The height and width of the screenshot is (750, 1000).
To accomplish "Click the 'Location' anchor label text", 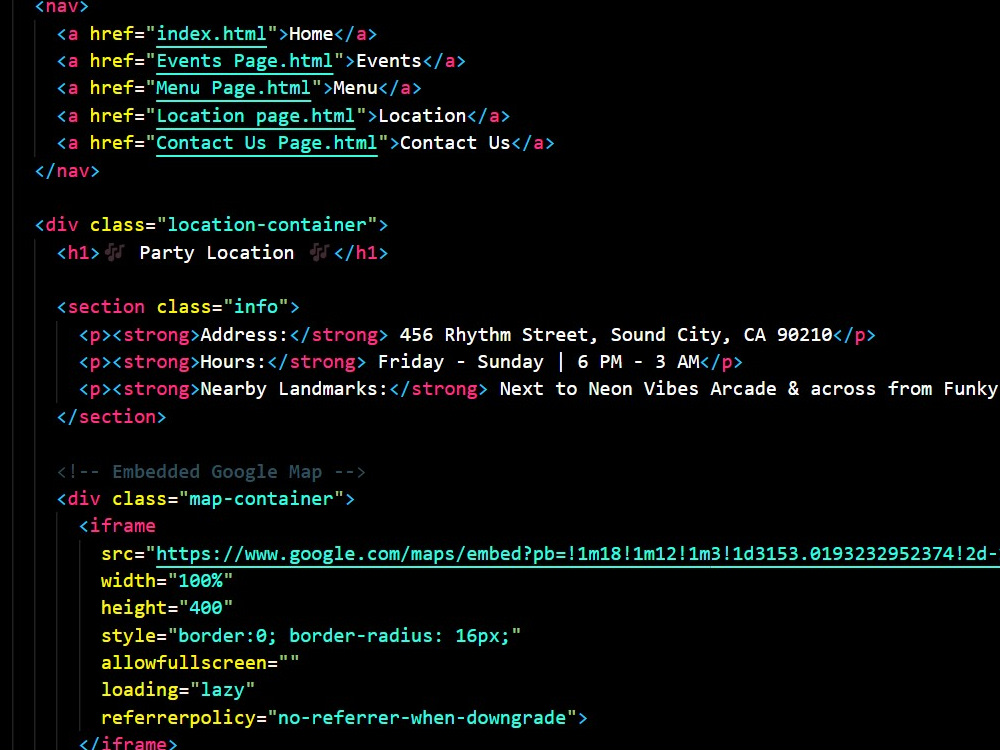I will (422, 116).
